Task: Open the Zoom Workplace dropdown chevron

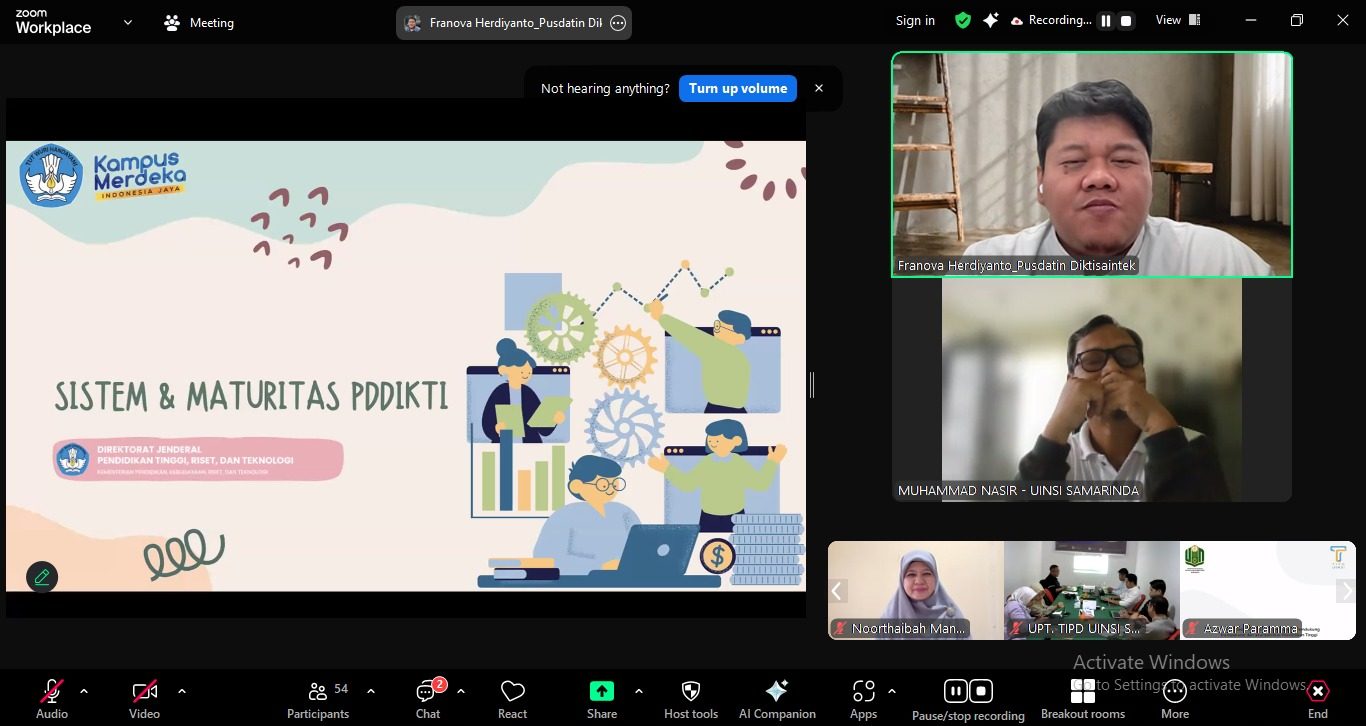Action: (127, 22)
